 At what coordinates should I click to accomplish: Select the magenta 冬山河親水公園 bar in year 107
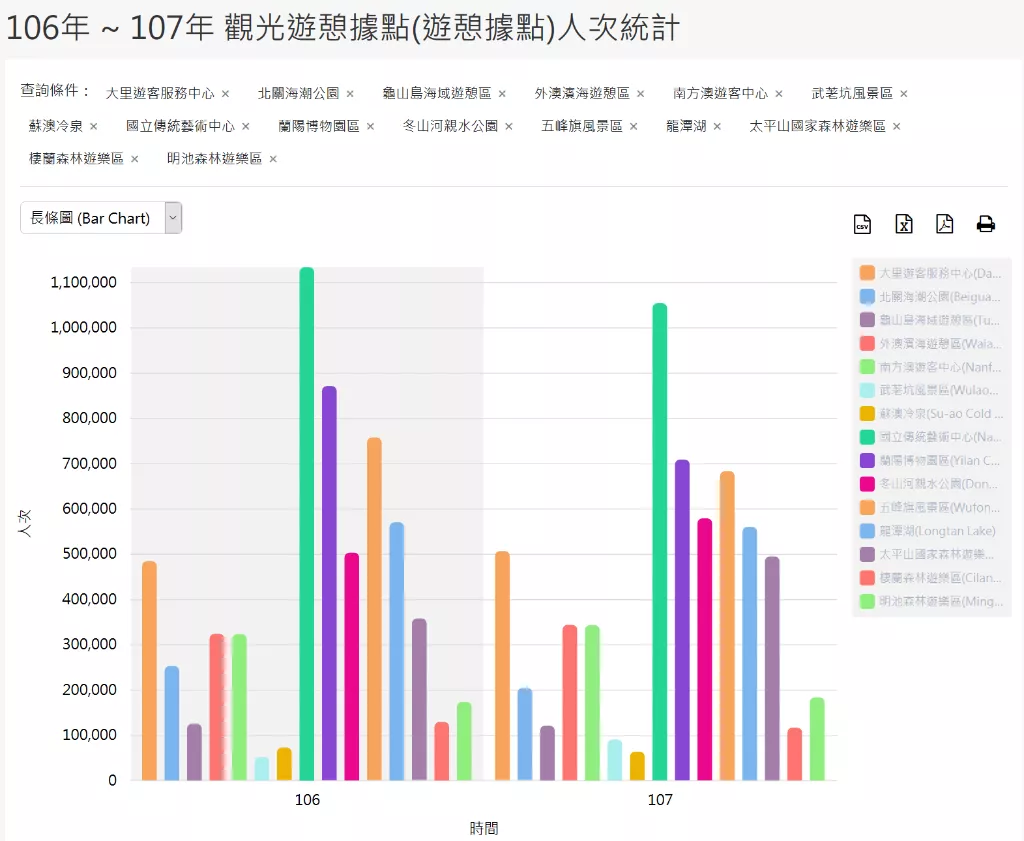pyautogui.click(x=705, y=650)
